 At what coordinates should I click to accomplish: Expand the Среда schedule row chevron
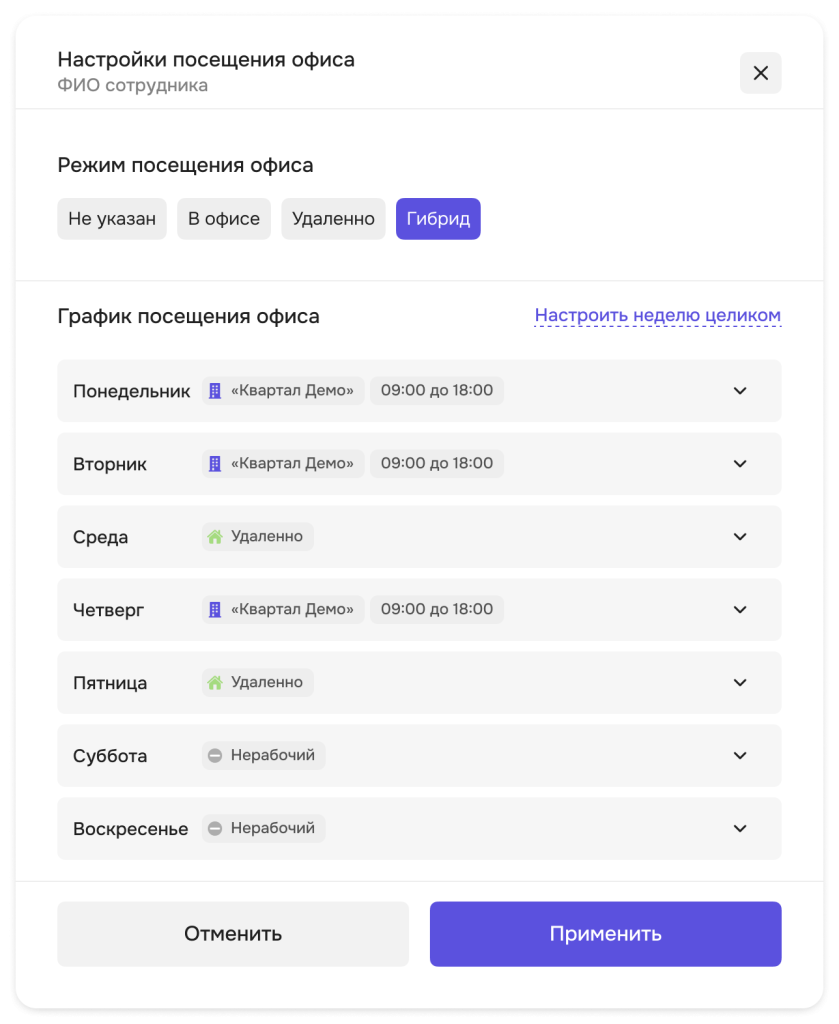tap(740, 537)
